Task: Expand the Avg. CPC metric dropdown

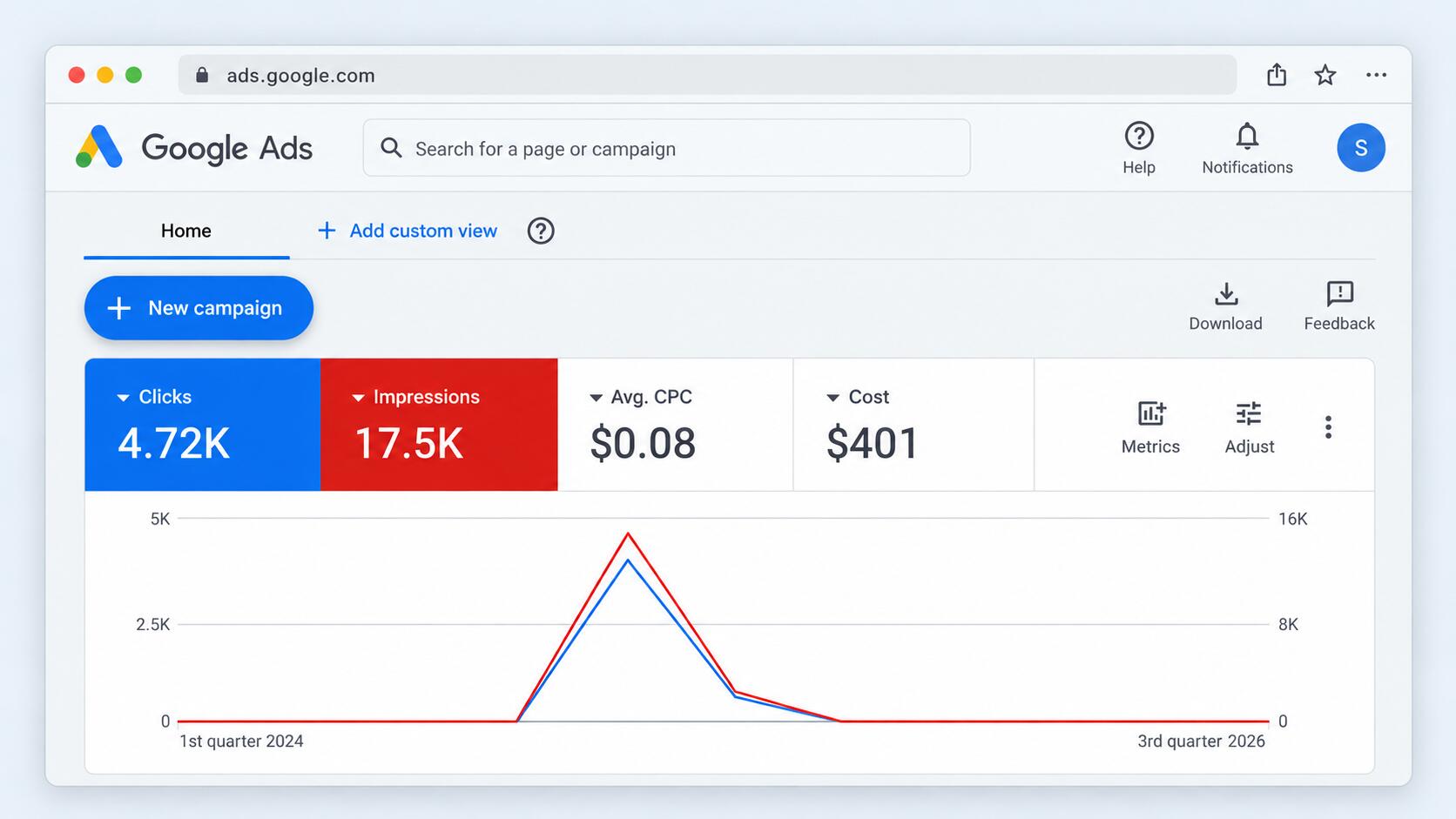Action: (x=596, y=398)
